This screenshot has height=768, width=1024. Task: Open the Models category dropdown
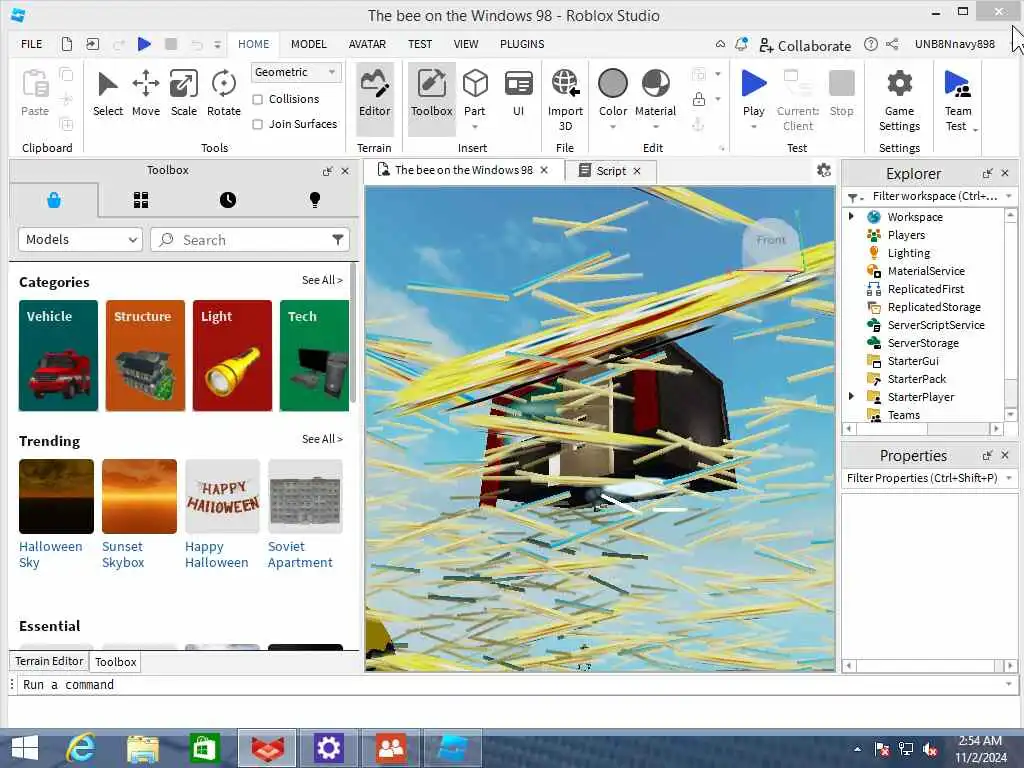coord(80,240)
